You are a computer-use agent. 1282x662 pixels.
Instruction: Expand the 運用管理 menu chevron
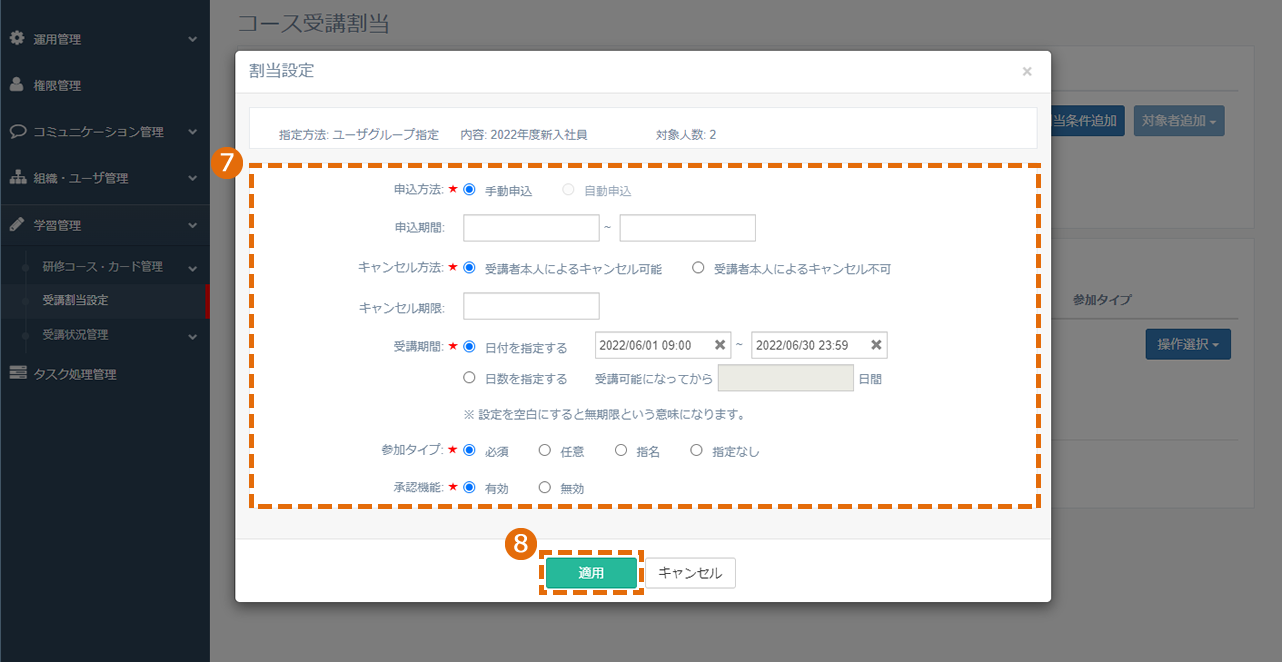click(x=192, y=39)
